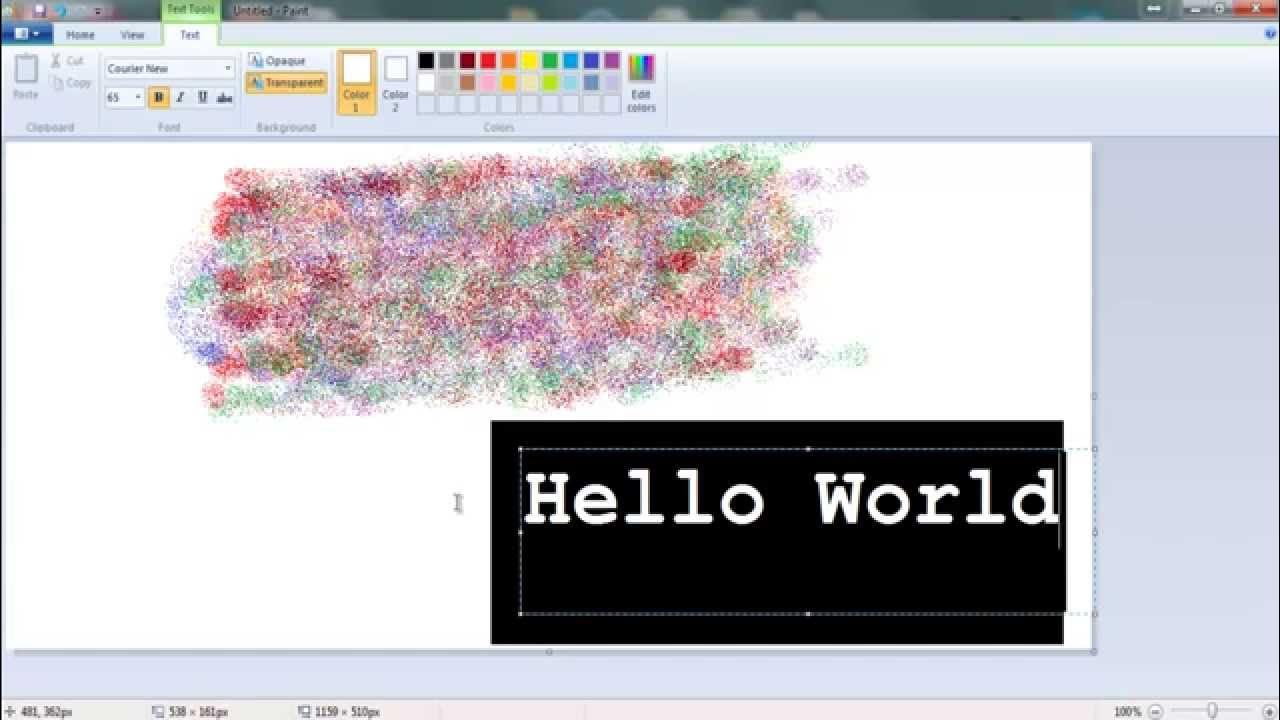Pick the green color swatch

point(550,61)
